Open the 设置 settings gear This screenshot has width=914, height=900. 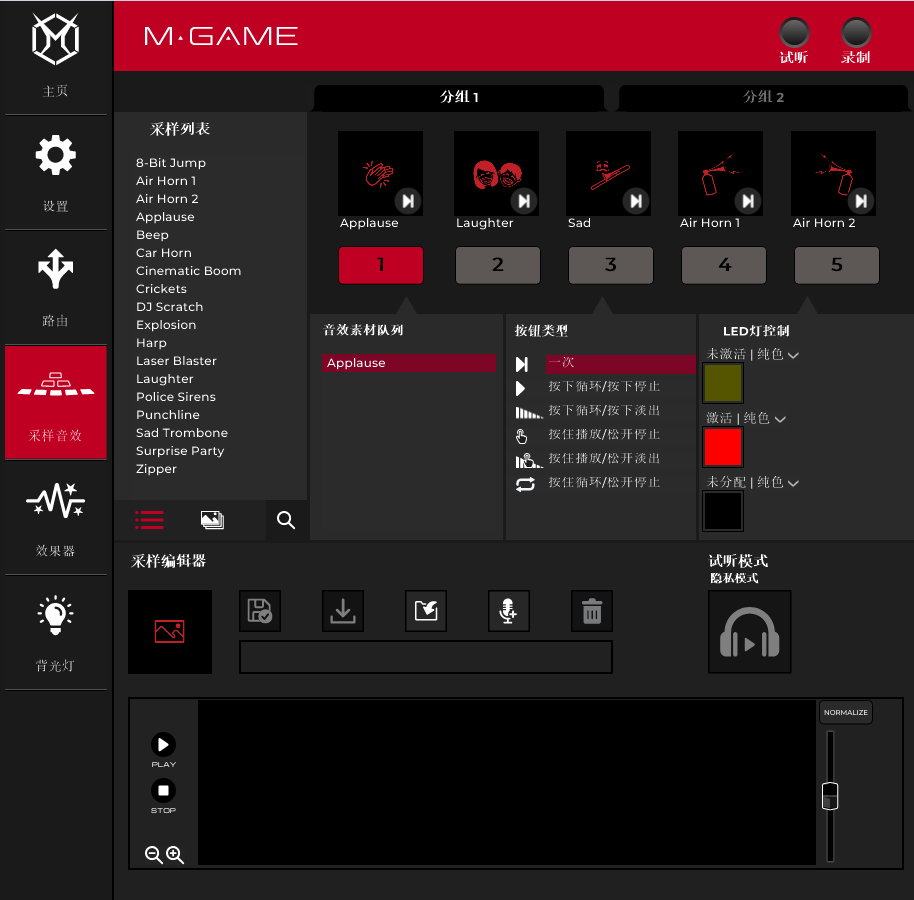pyautogui.click(x=55, y=155)
